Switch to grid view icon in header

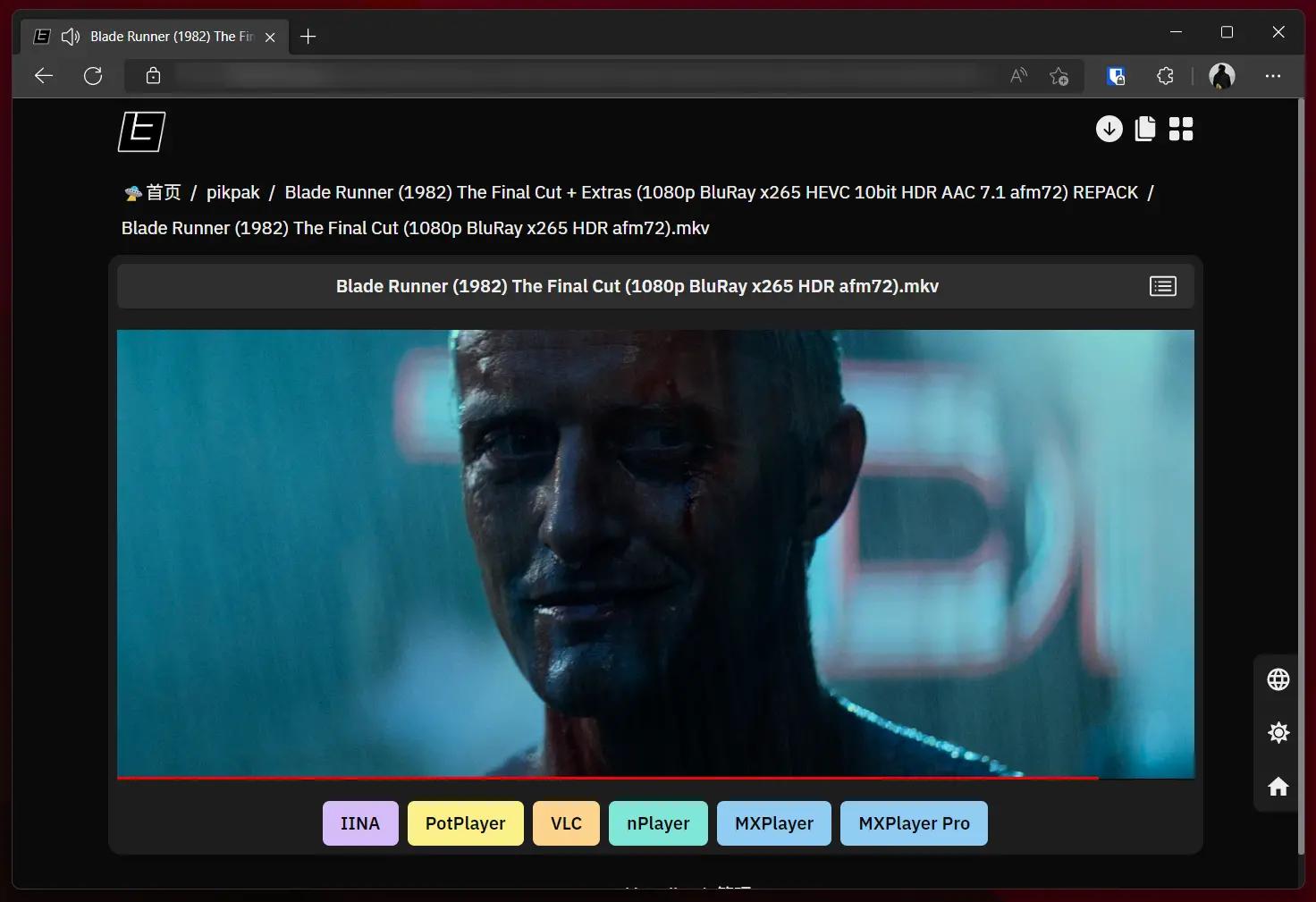pyautogui.click(x=1181, y=129)
